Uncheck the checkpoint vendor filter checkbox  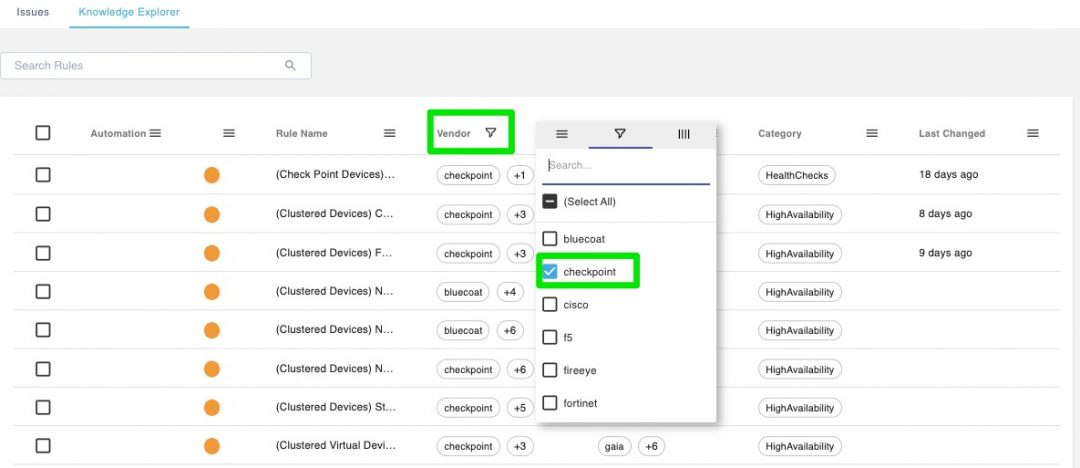click(550, 272)
